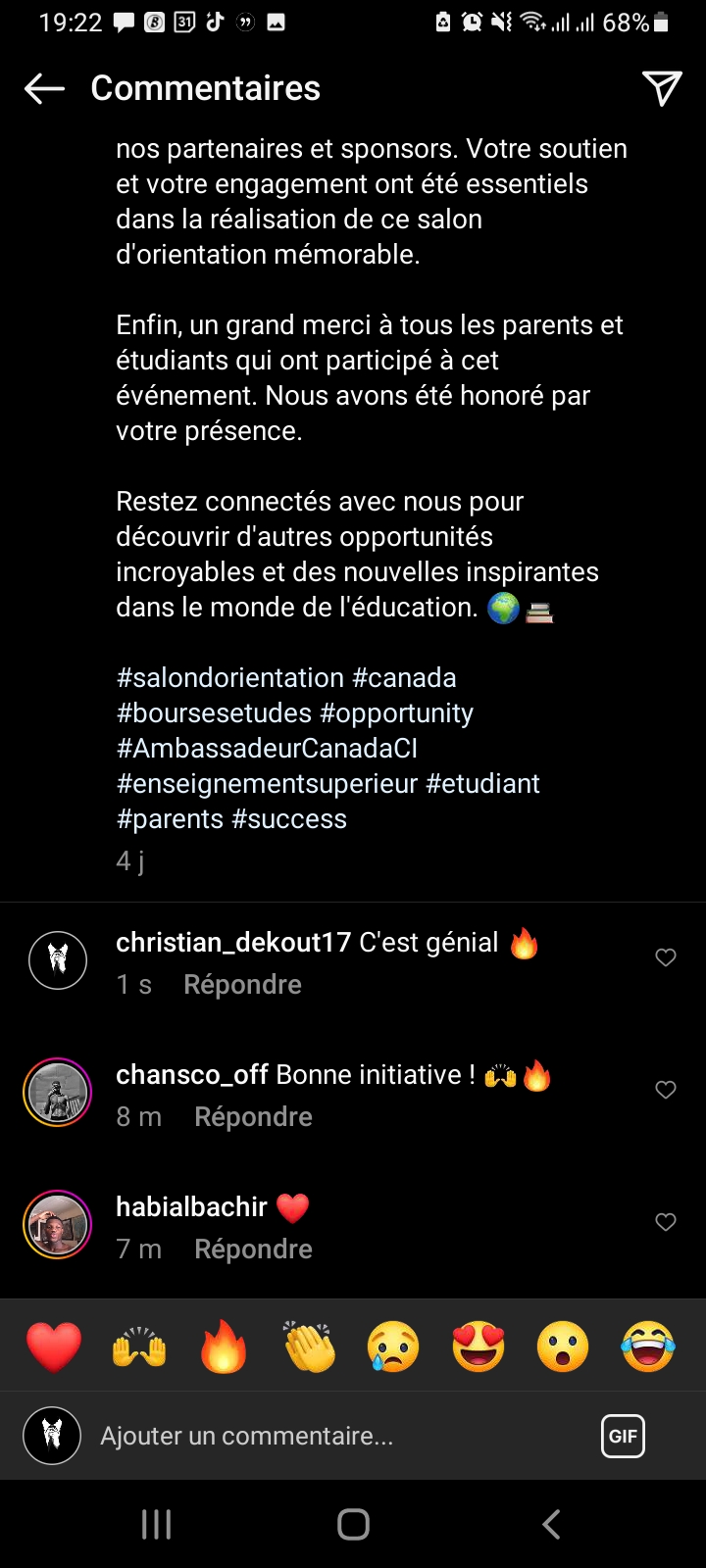Screen dimensions: 706x1568
Task: Insert the laughing tears emoji reaction
Action: pyautogui.click(x=648, y=1346)
